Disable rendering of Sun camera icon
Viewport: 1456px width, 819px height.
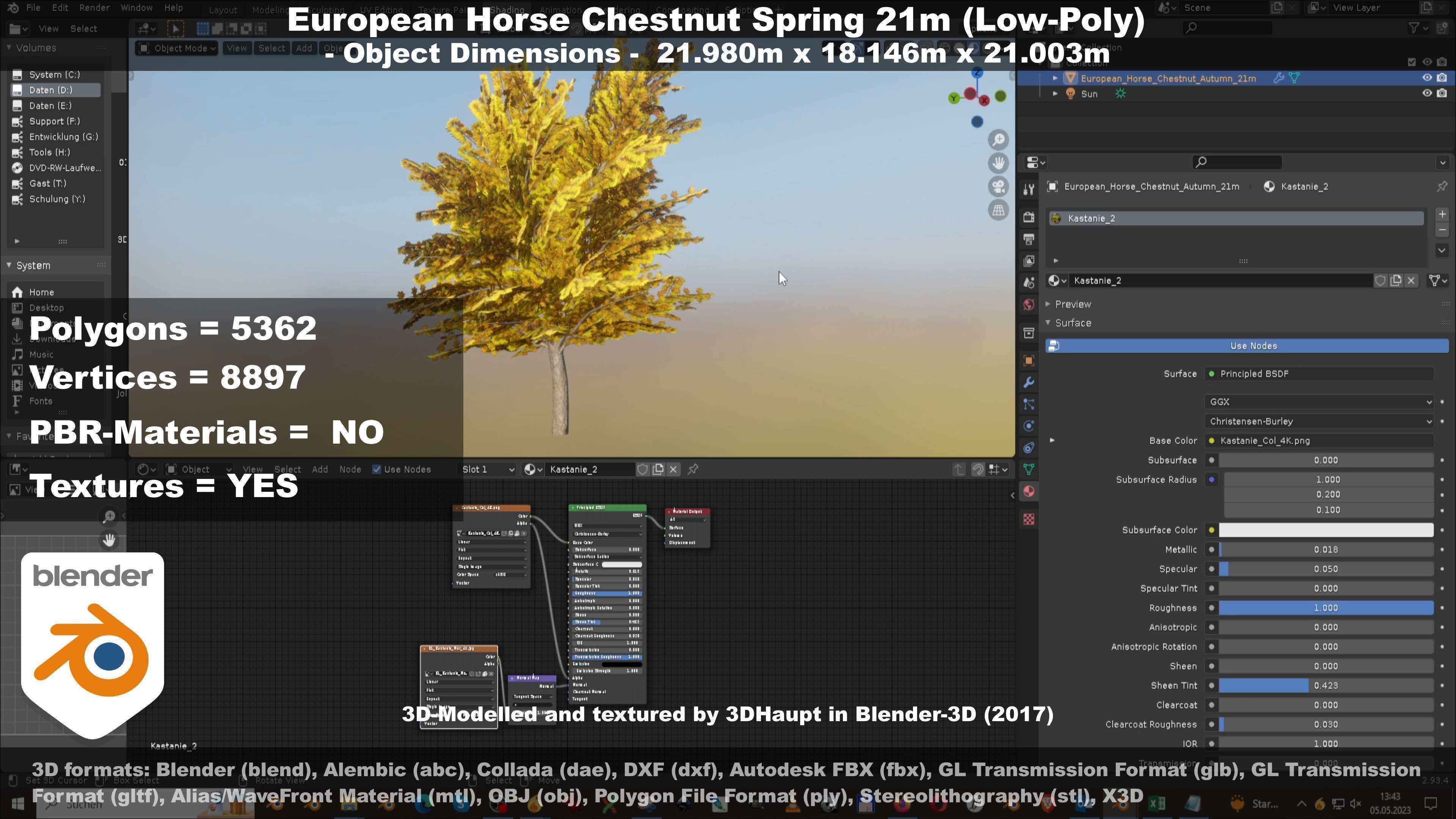click(x=1442, y=93)
